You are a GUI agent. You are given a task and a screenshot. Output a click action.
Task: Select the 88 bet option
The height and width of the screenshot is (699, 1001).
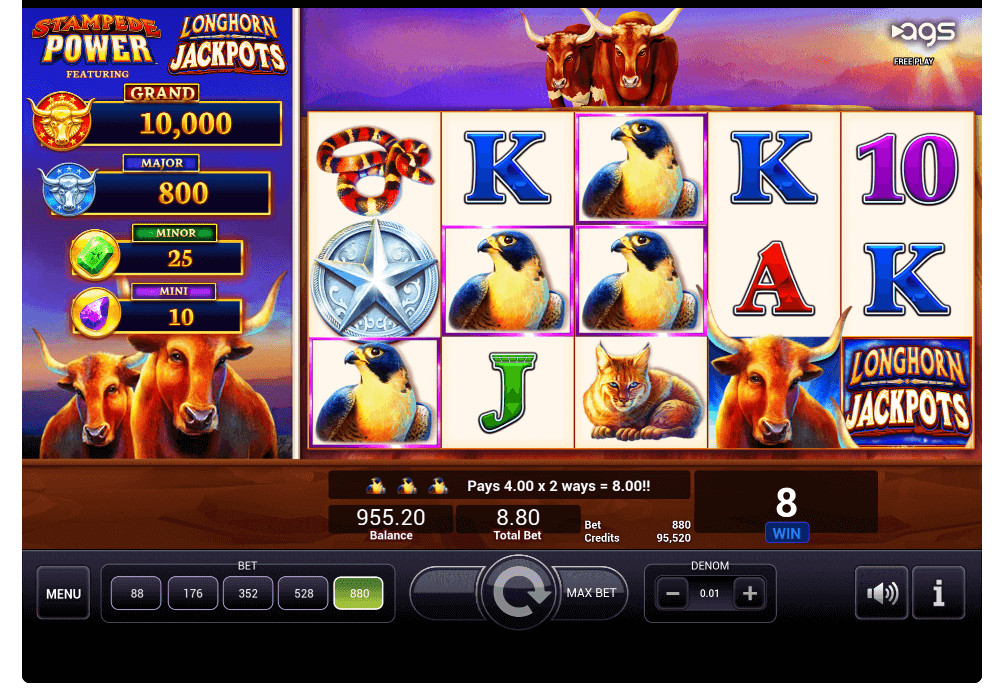tap(136, 593)
